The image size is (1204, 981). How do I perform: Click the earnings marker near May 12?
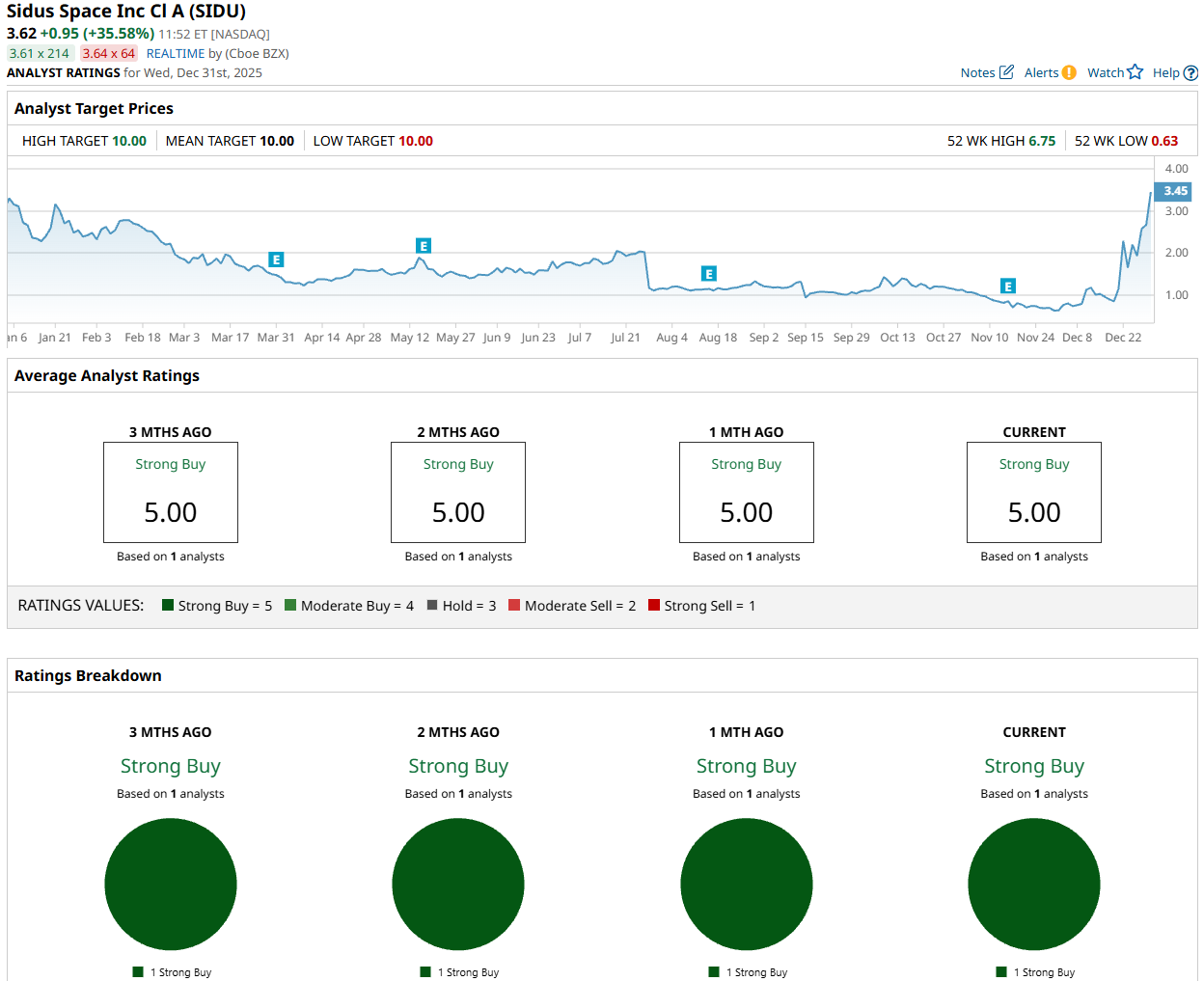(x=423, y=246)
